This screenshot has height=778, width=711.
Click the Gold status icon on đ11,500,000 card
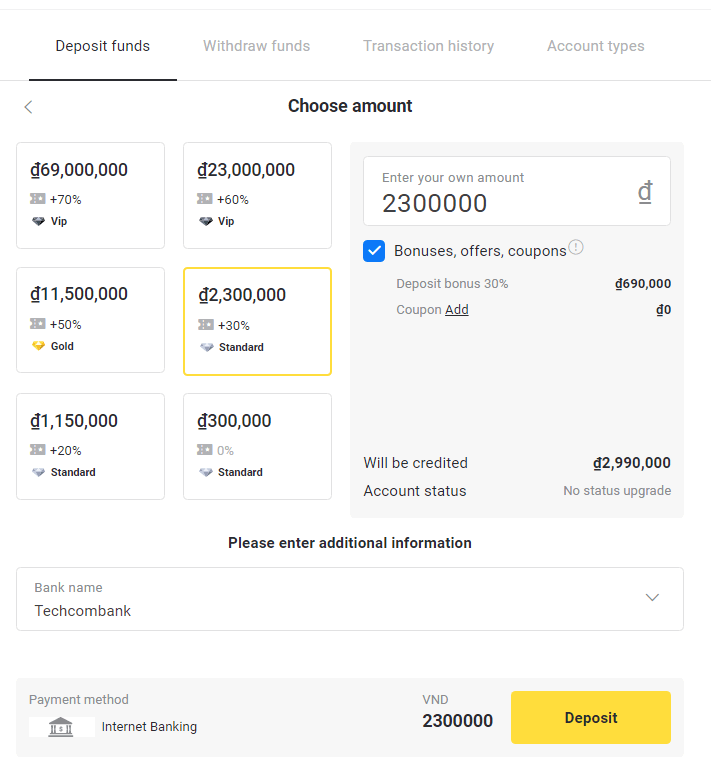pos(39,346)
